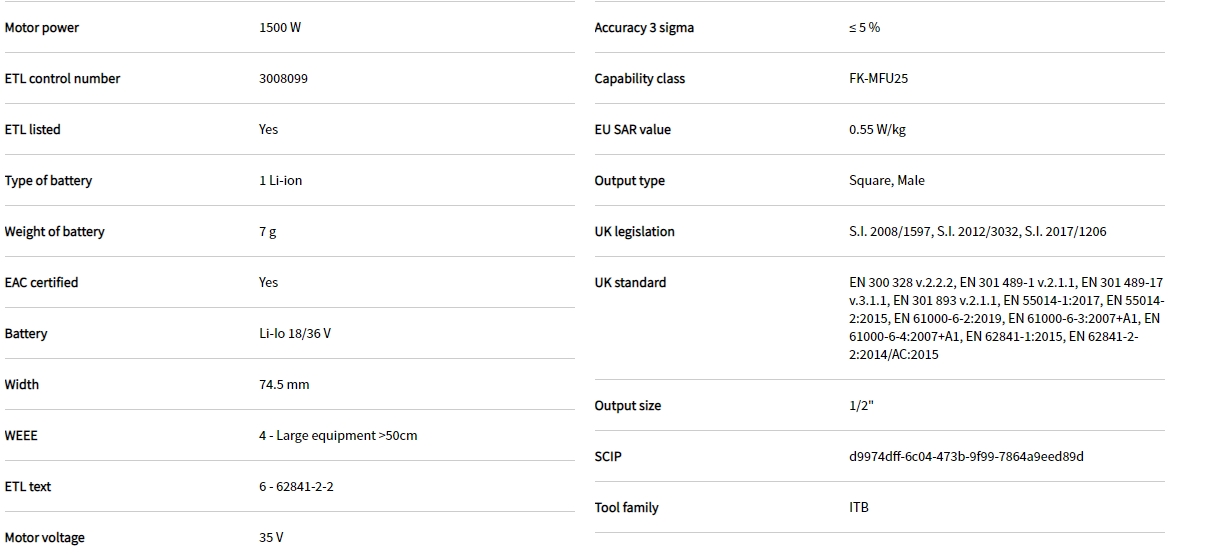Click the Accuracy 3 sigma label
The height and width of the screenshot is (558, 1228).
coord(644,28)
